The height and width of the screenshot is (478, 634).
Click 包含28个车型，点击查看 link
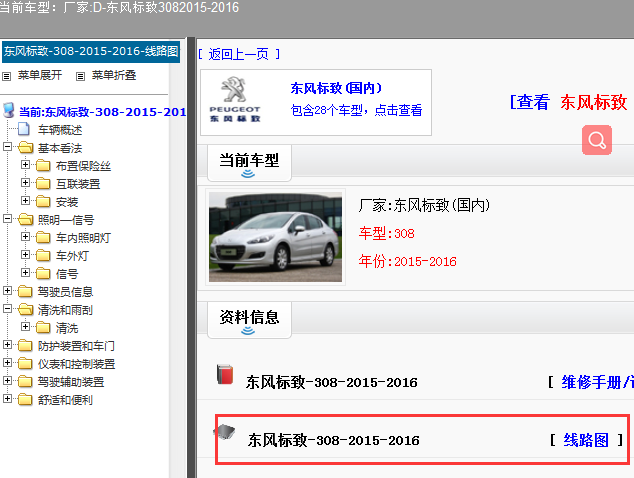pyautogui.click(x=357, y=110)
